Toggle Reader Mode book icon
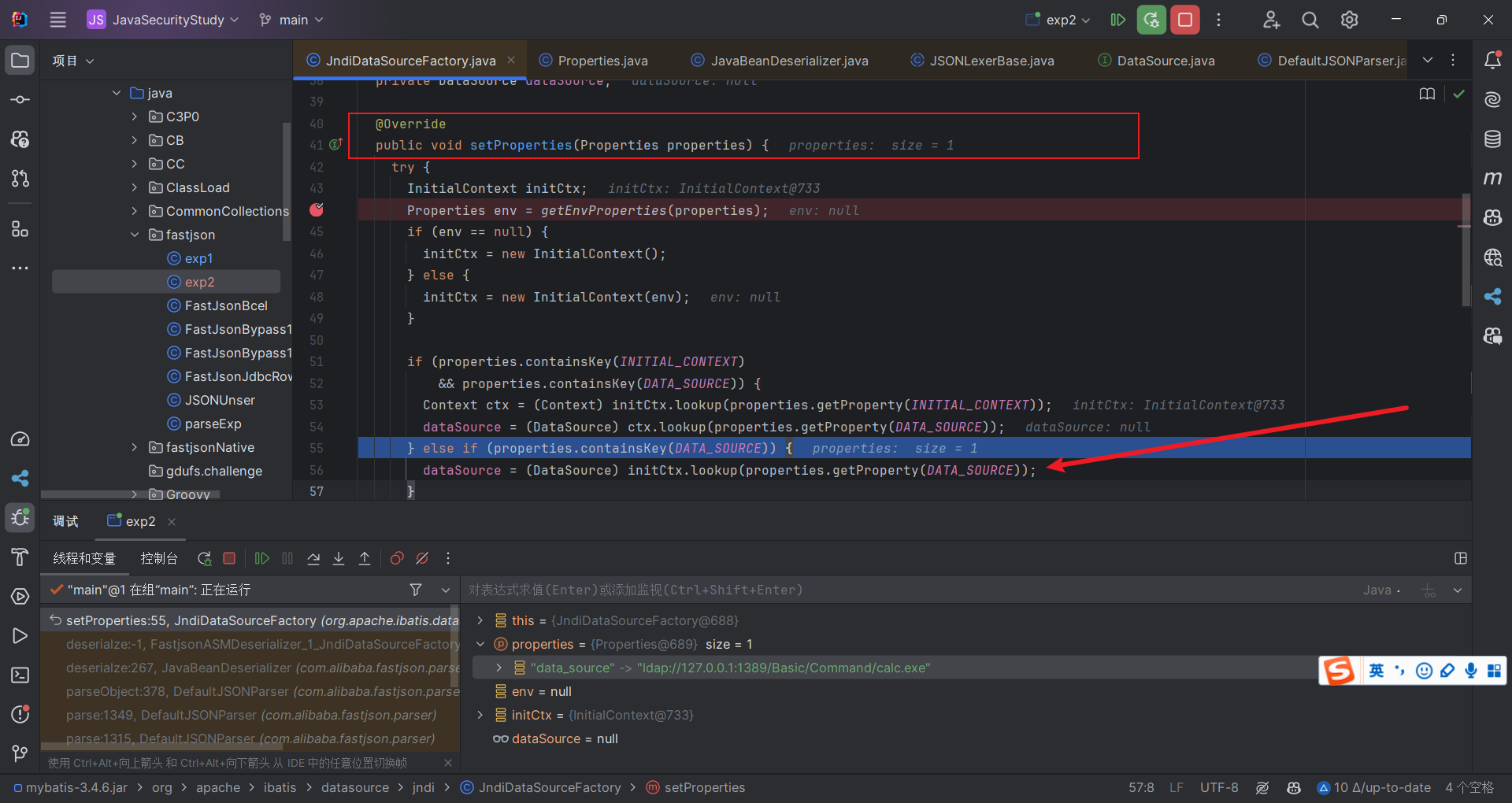Screen dimensions: 1512x803 point(1427,94)
